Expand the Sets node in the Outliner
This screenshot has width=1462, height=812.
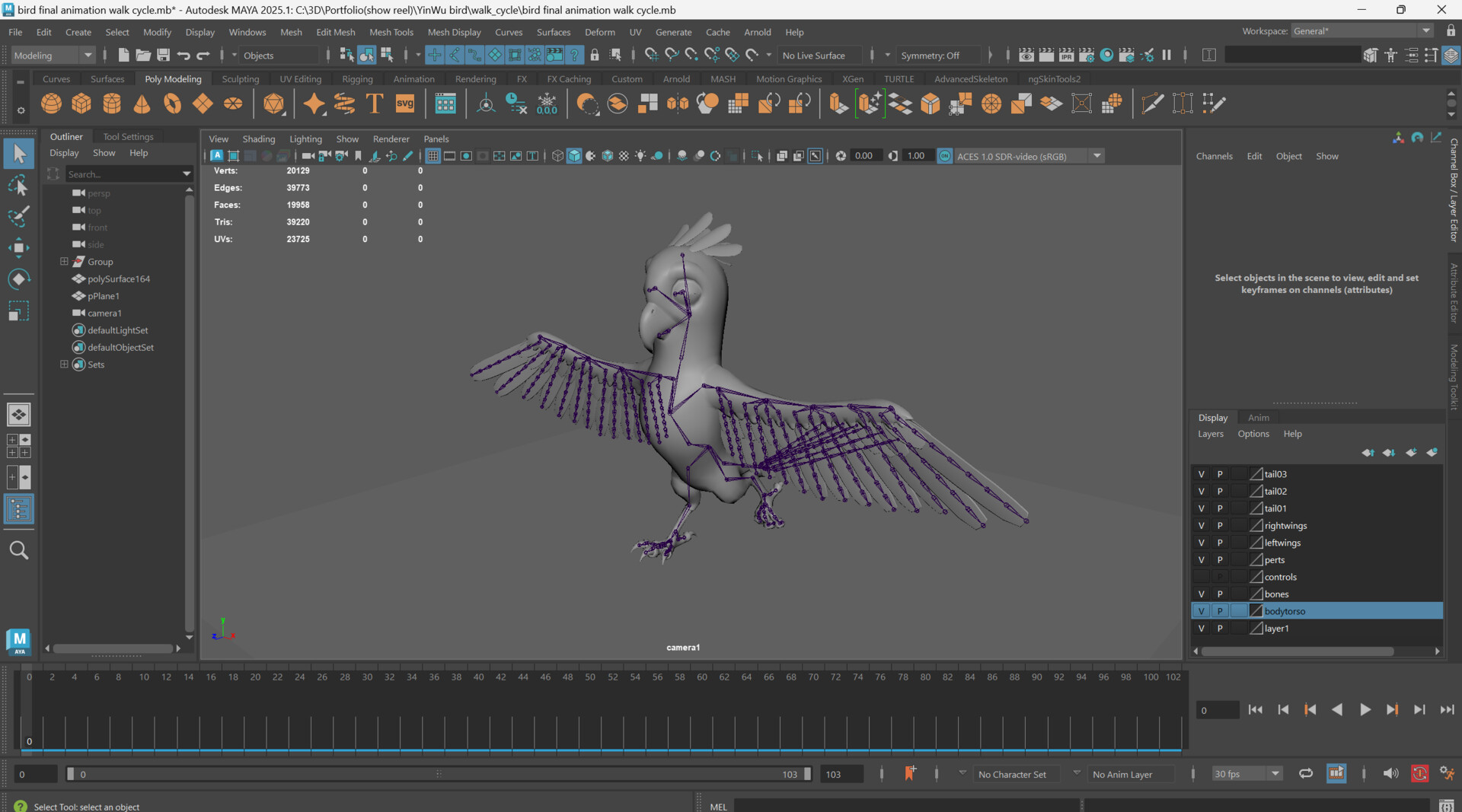click(64, 365)
